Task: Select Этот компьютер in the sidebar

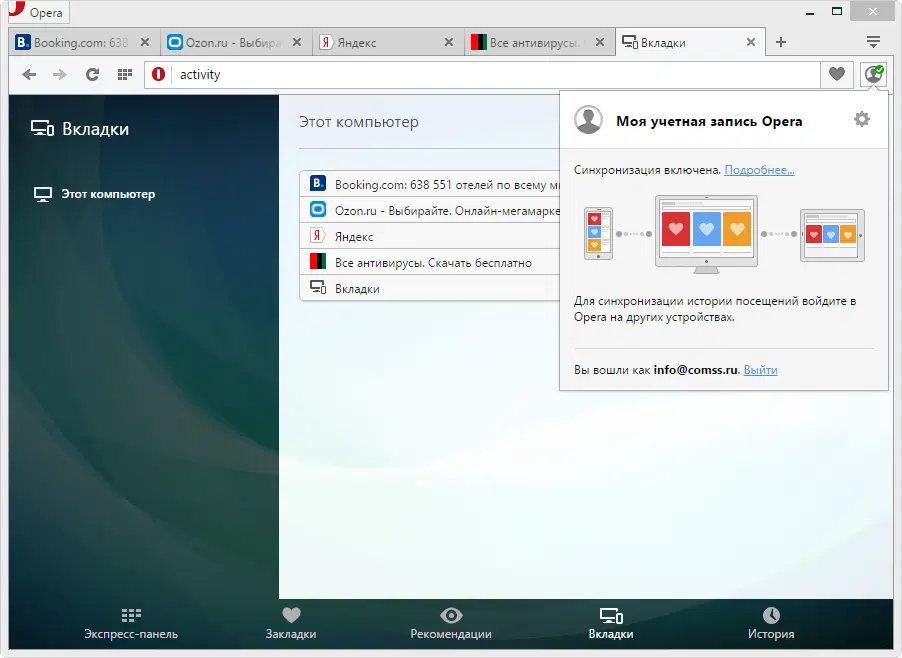Action: click(105, 194)
